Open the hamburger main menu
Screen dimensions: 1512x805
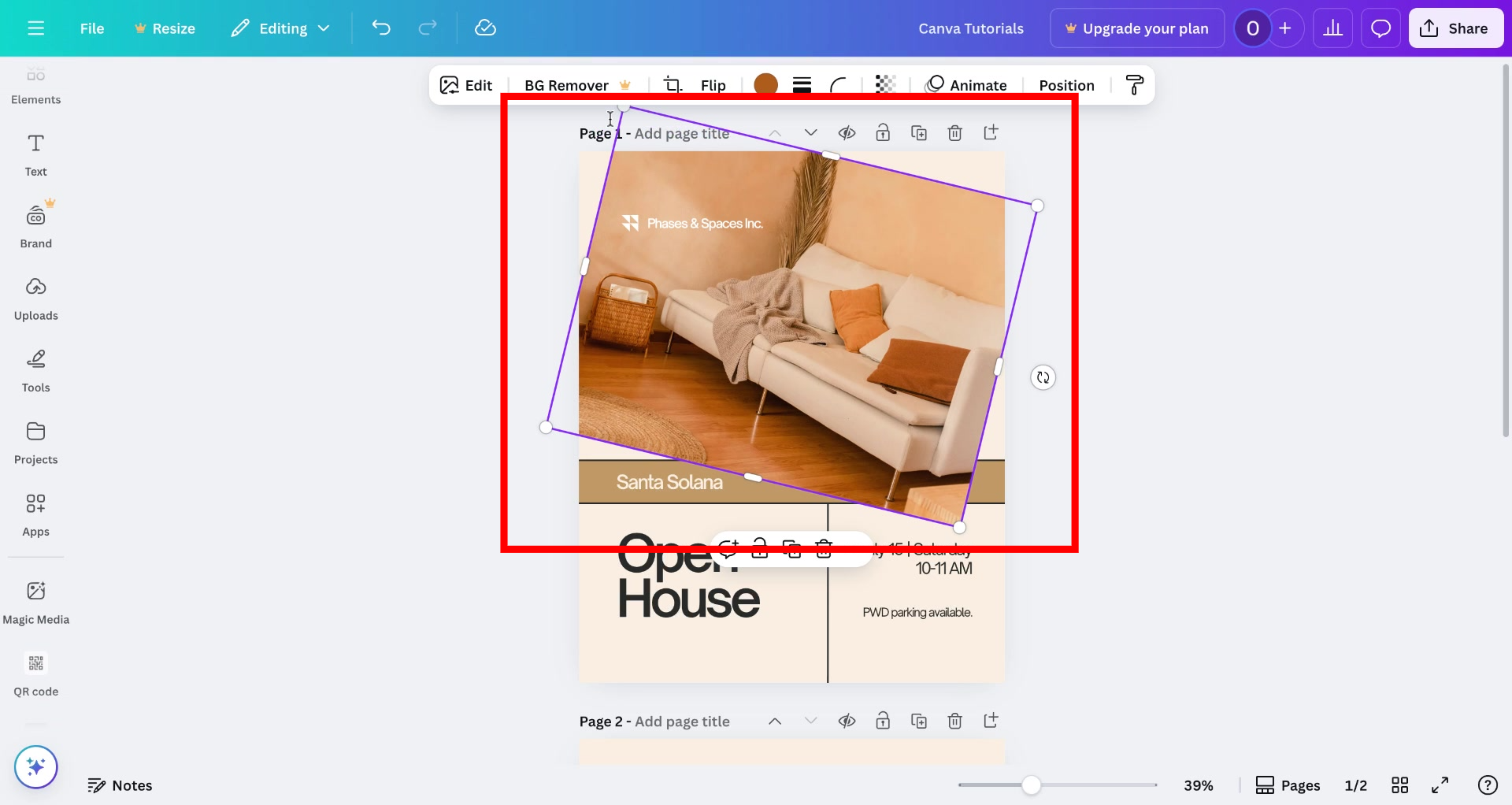[35, 28]
